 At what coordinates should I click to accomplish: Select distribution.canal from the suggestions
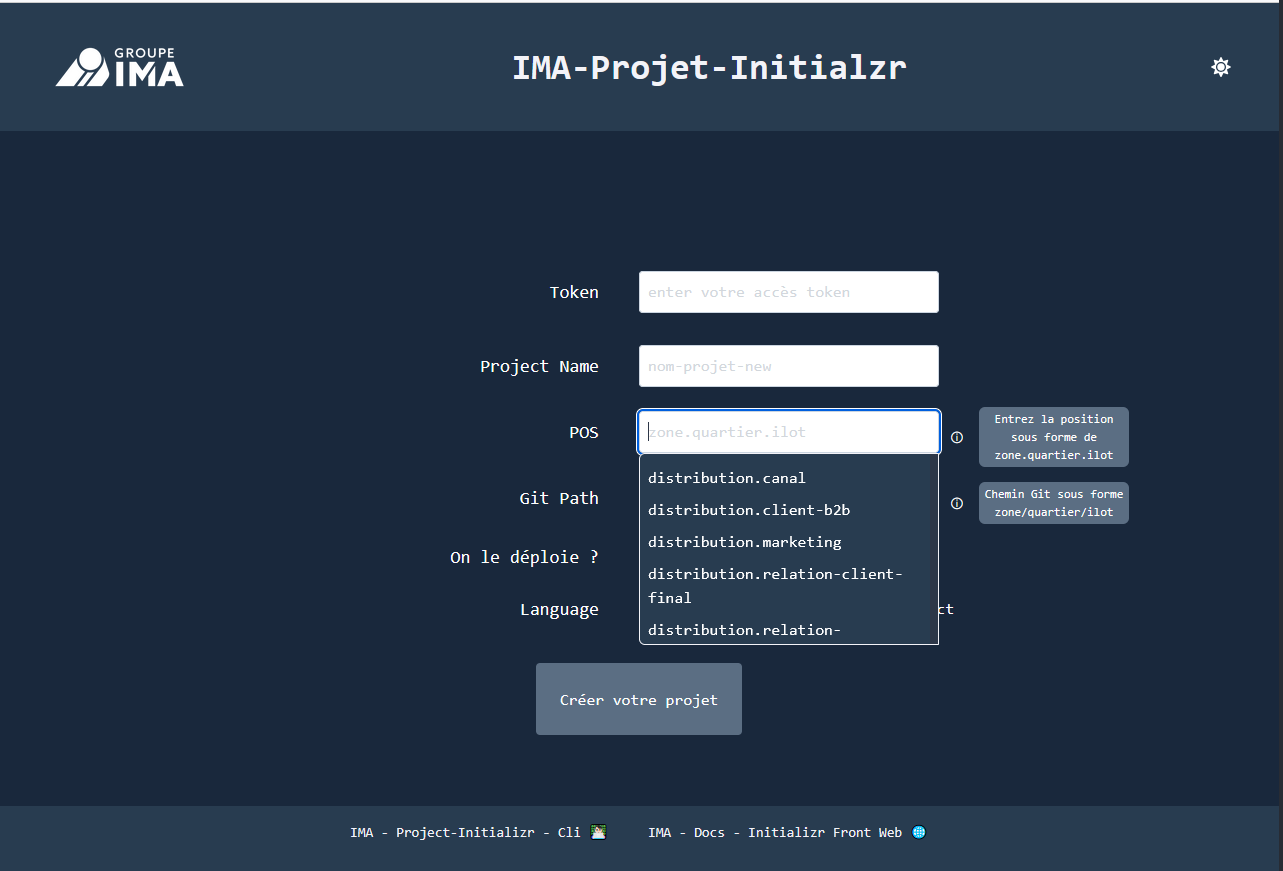[x=727, y=478]
